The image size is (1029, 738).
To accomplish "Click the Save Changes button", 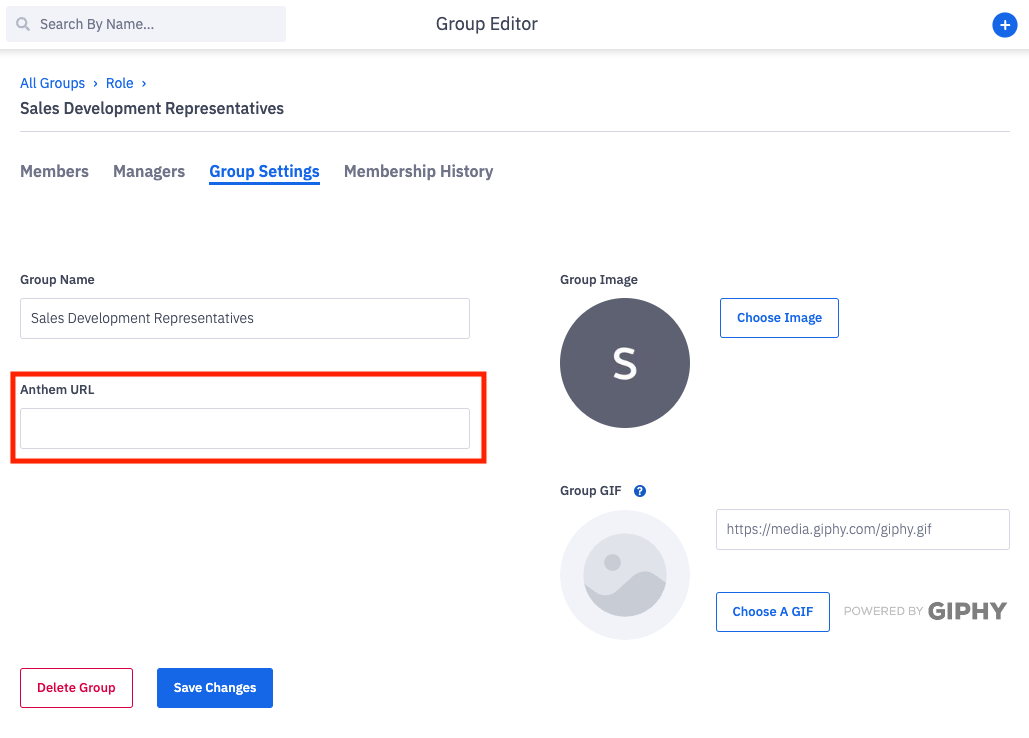I will pos(215,688).
